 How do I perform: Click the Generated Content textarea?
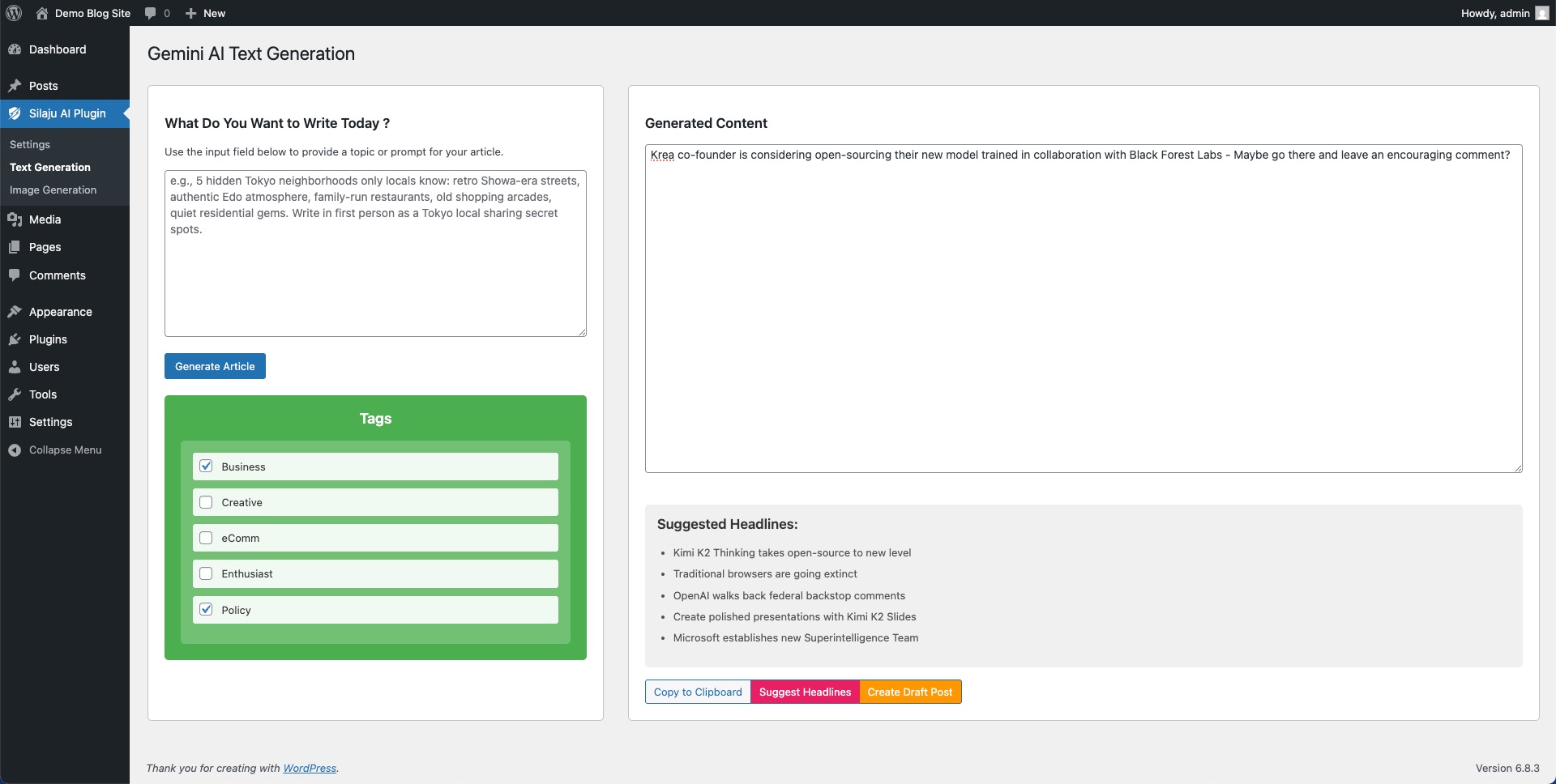[1084, 309]
